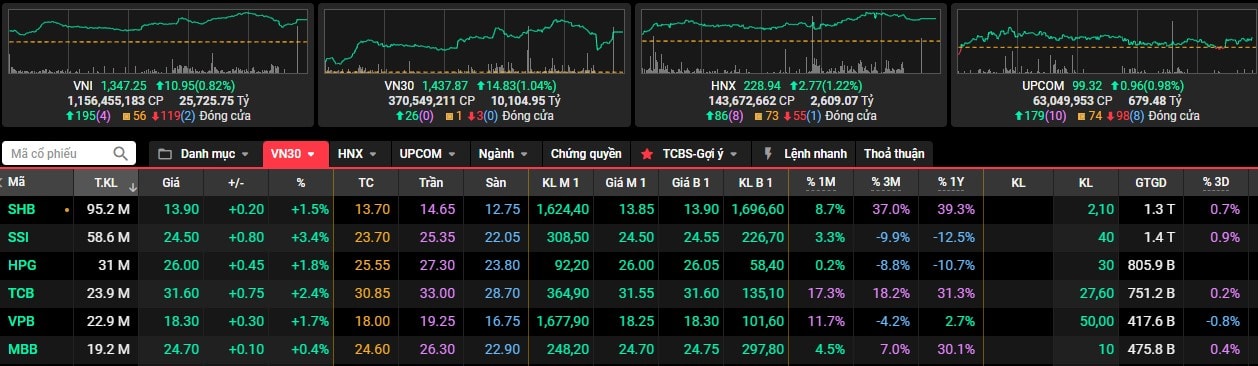Click the folder icon beside Danh mục
The width and height of the screenshot is (1258, 366).
(166, 154)
